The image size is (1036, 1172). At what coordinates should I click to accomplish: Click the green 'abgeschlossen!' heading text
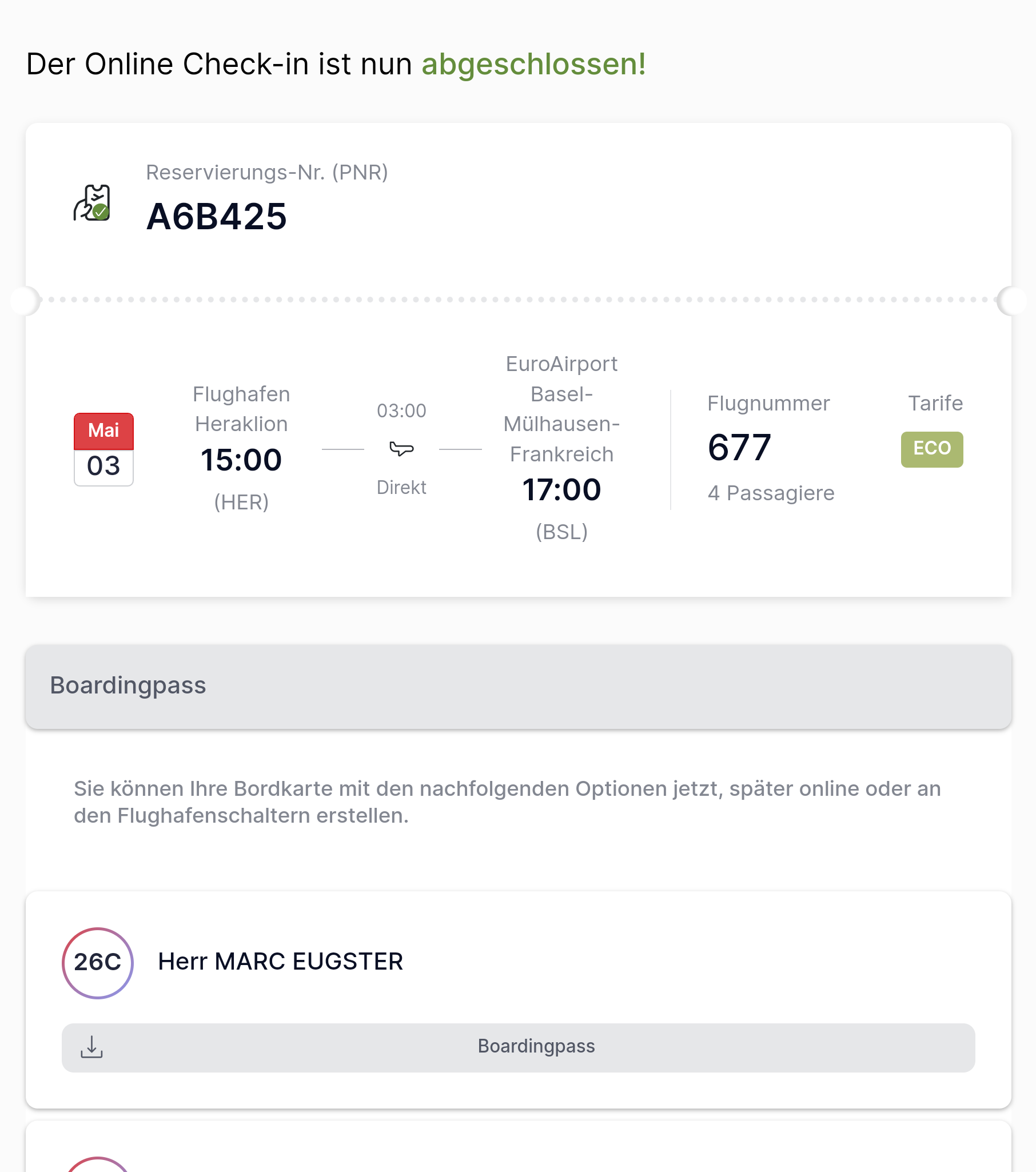tap(534, 63)
